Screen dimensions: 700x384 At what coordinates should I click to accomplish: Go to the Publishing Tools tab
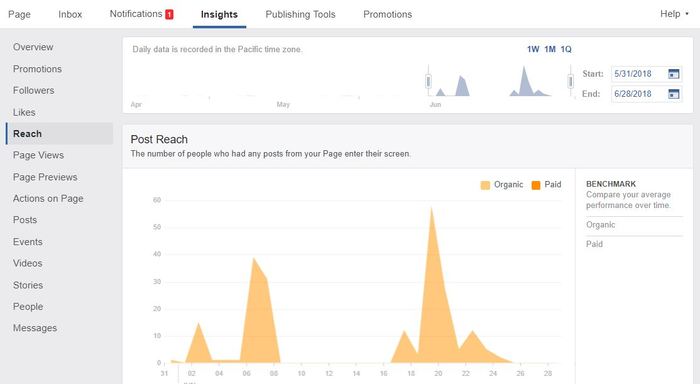tap(300, 14)
